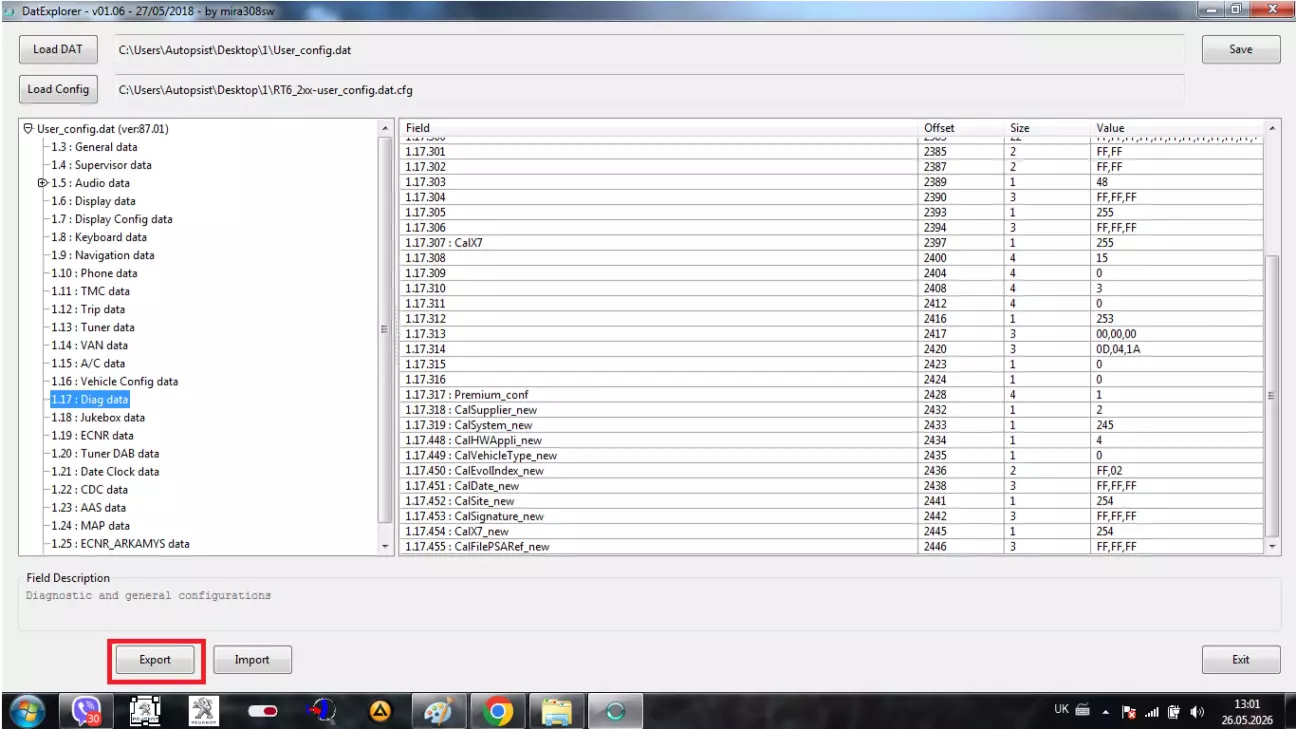This screenshot has width=1296, height=729.
Task: Click the Load DAT button
Action: (58, 50)
